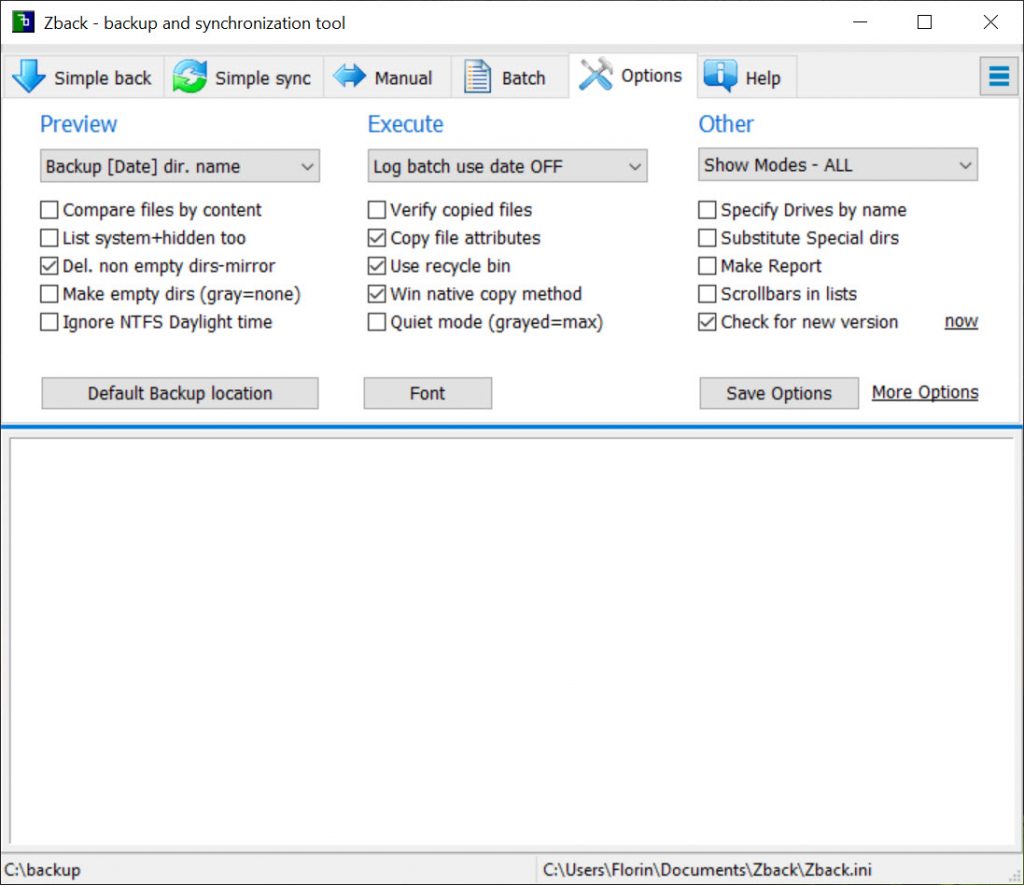Maximize the Zback window
This screenshot has height=885, width=1024.
coord(925,22)
